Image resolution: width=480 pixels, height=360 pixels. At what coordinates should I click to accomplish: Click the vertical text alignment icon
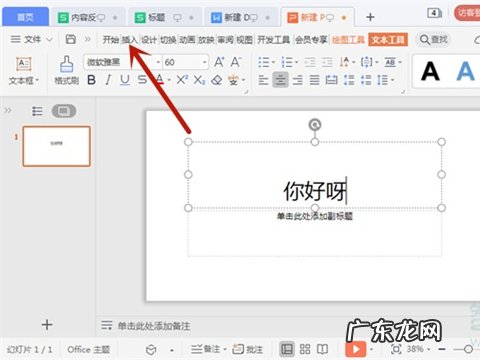click(366, 62)
